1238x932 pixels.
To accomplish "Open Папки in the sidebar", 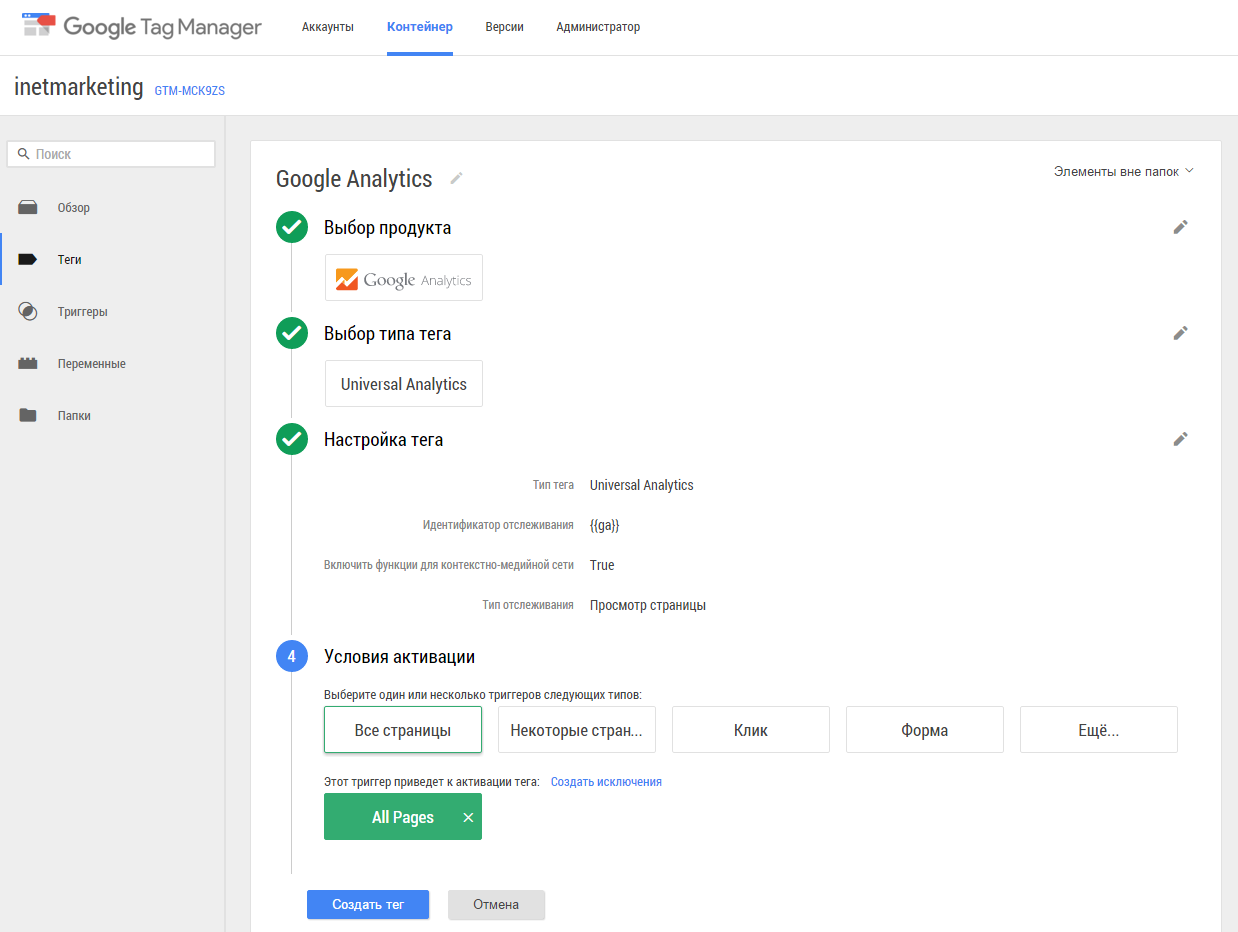I will click(74, 416).
